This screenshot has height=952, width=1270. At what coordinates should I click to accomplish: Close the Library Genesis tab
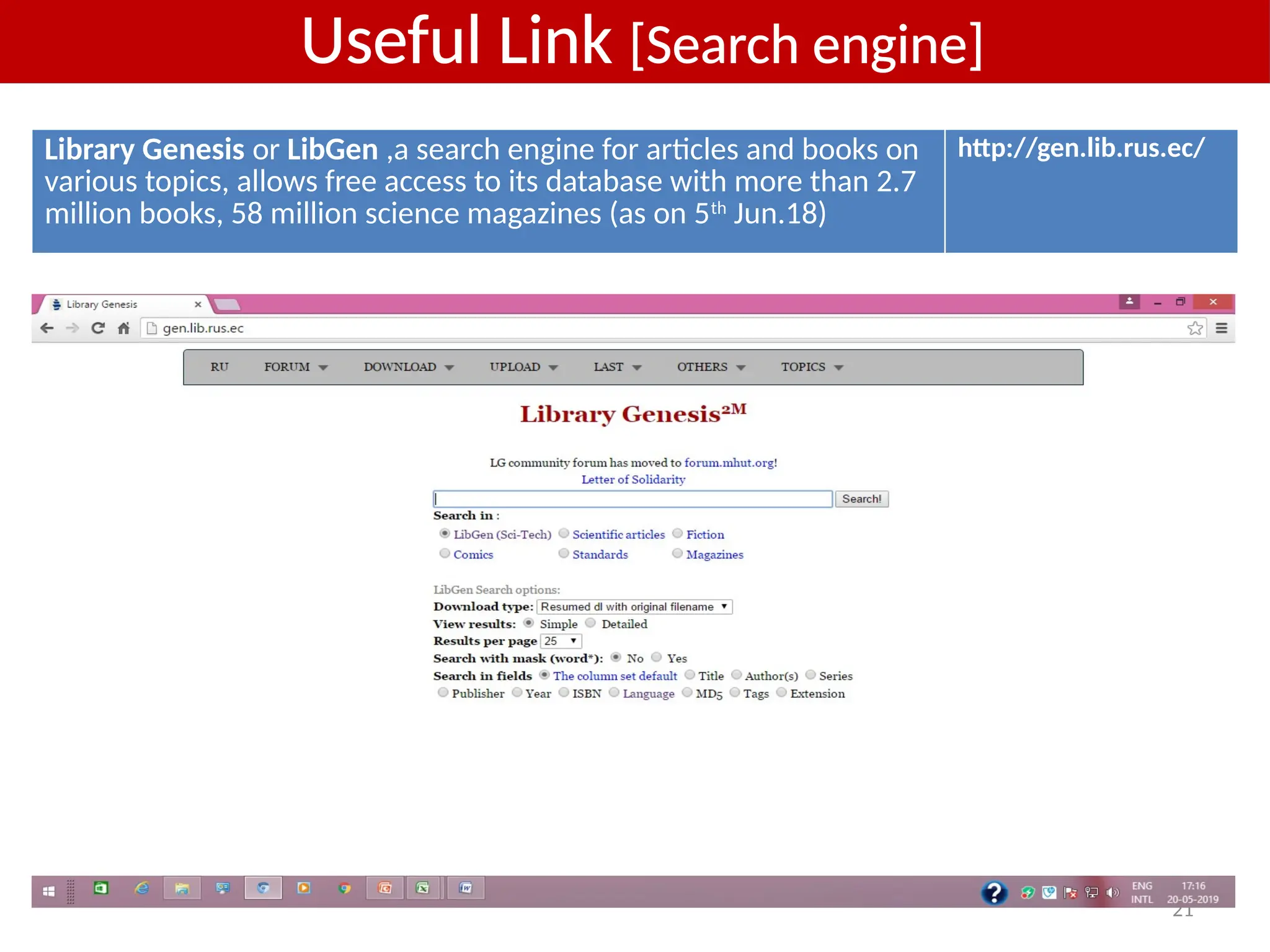coord(198,304)
